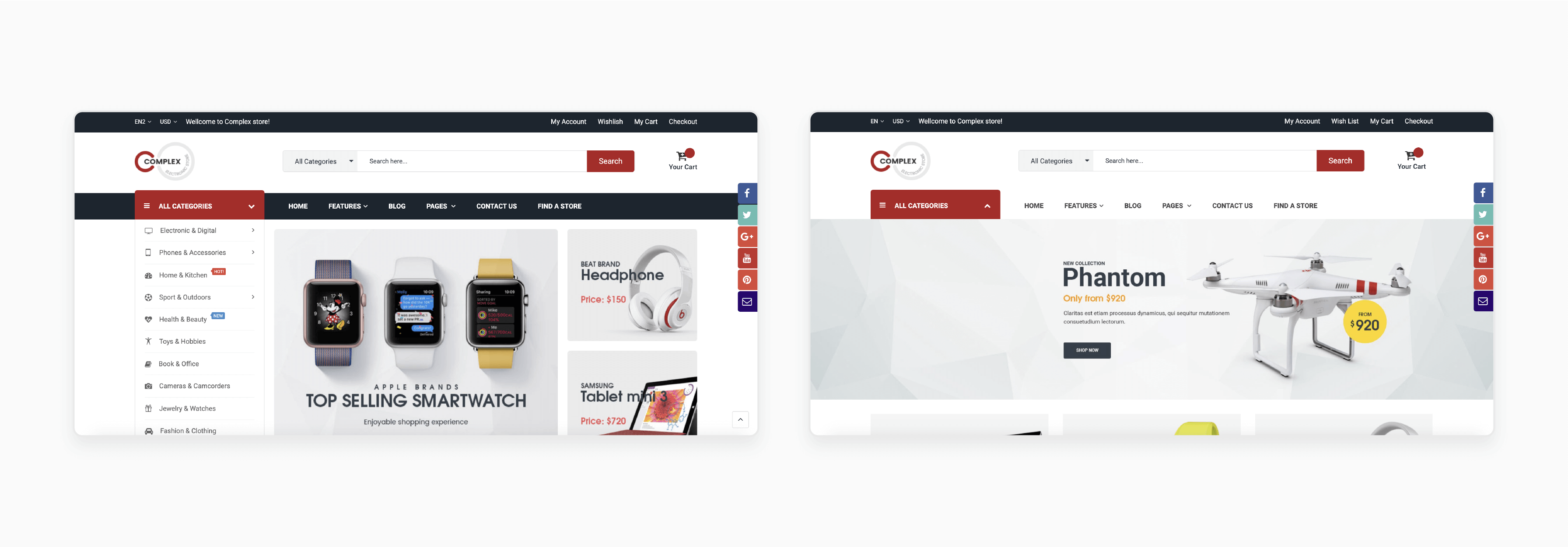Click the CONTACT US menu item
The width and height of the screenshot is (1568, 547).
tap(496, 206)
